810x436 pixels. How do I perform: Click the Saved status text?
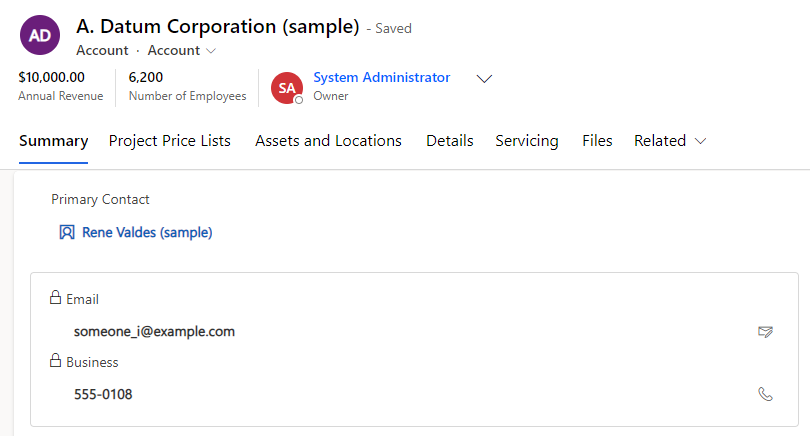click(393, 28)
